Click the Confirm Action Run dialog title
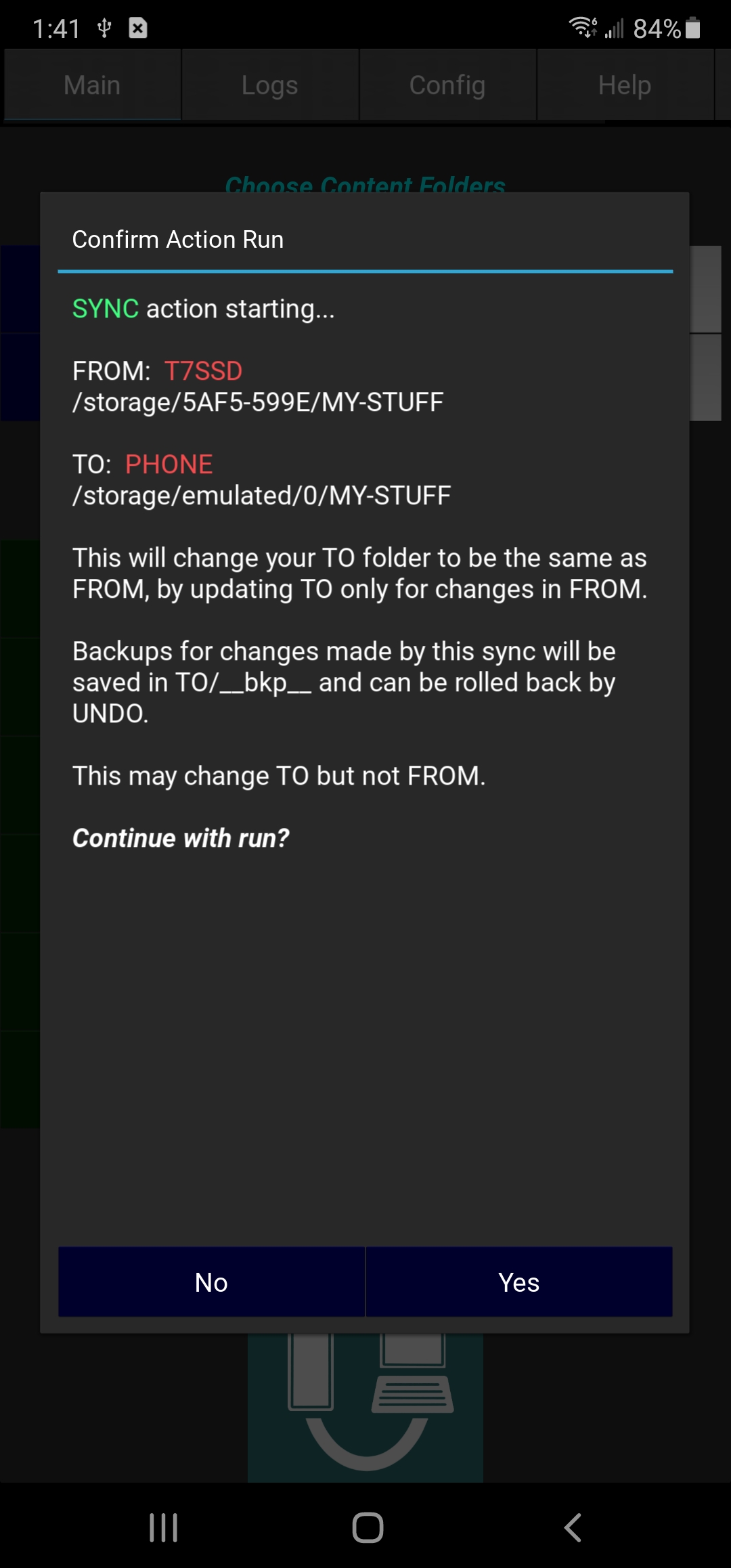The image size is (731, 1568). point(178,240)
